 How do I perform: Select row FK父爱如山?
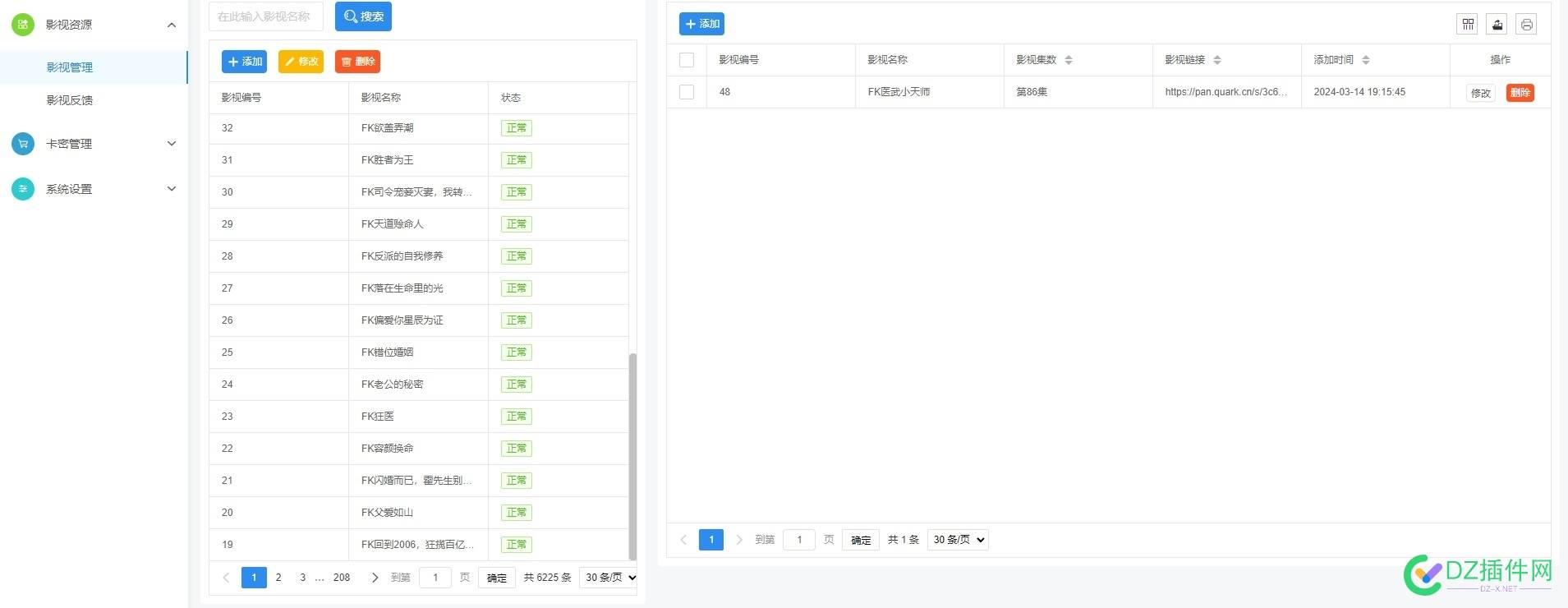tap(419, 513)
